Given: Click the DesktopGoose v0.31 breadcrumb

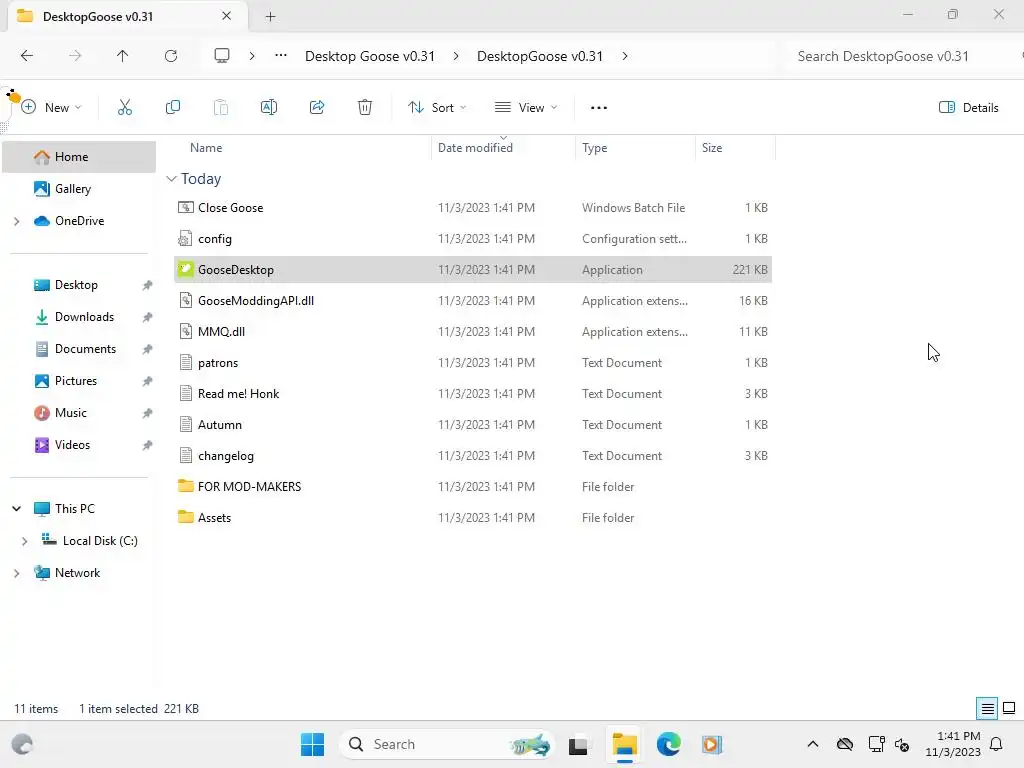Looking at the screenshot, I should coord(540,56).
